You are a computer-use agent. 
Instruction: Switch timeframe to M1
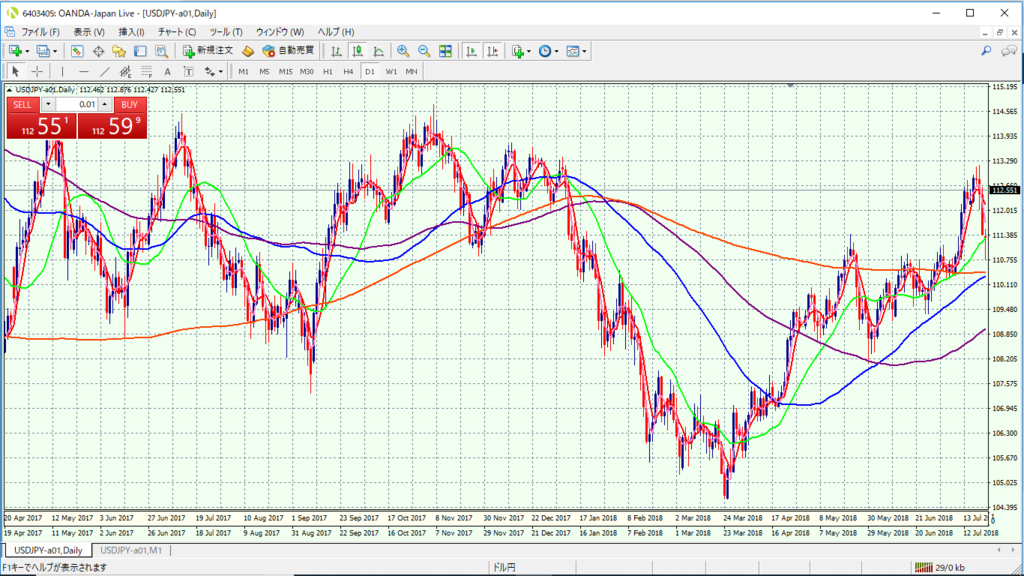tap(244, 71)
